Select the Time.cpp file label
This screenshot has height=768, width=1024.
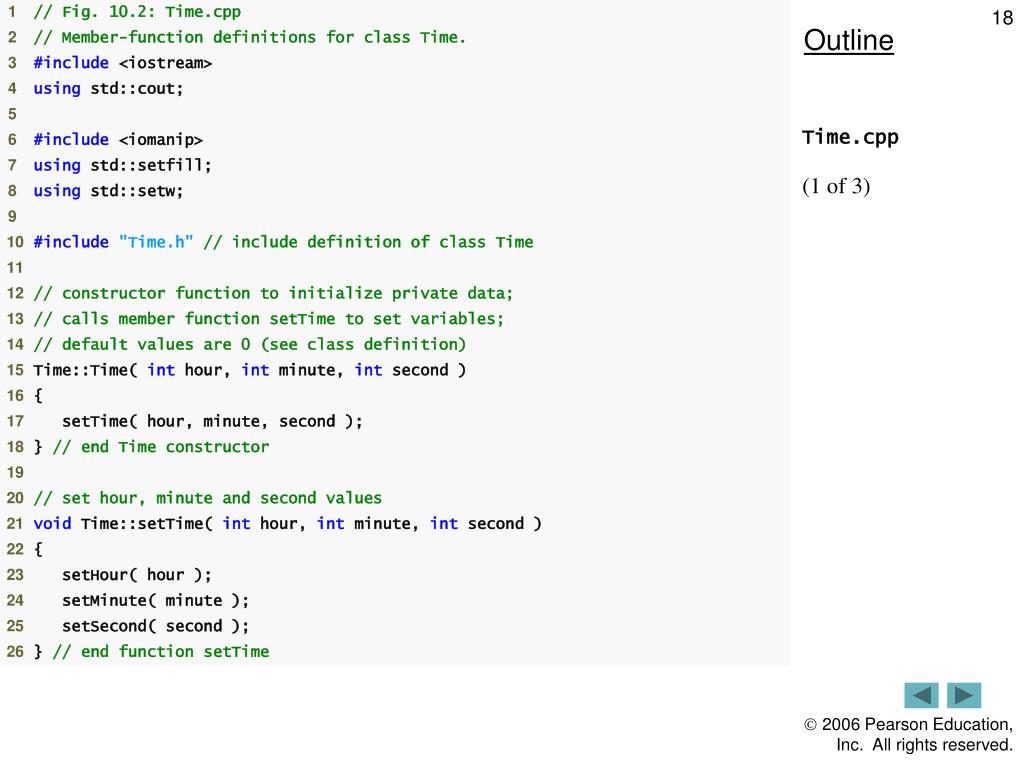click(850, 137)
